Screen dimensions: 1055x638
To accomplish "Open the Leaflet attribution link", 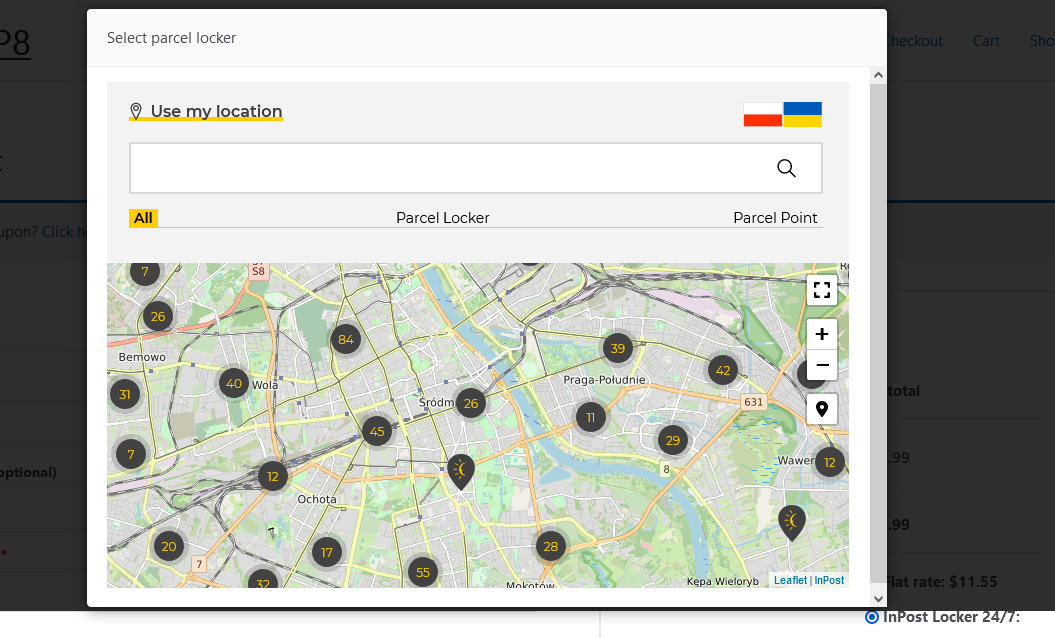I will [790, 580].
